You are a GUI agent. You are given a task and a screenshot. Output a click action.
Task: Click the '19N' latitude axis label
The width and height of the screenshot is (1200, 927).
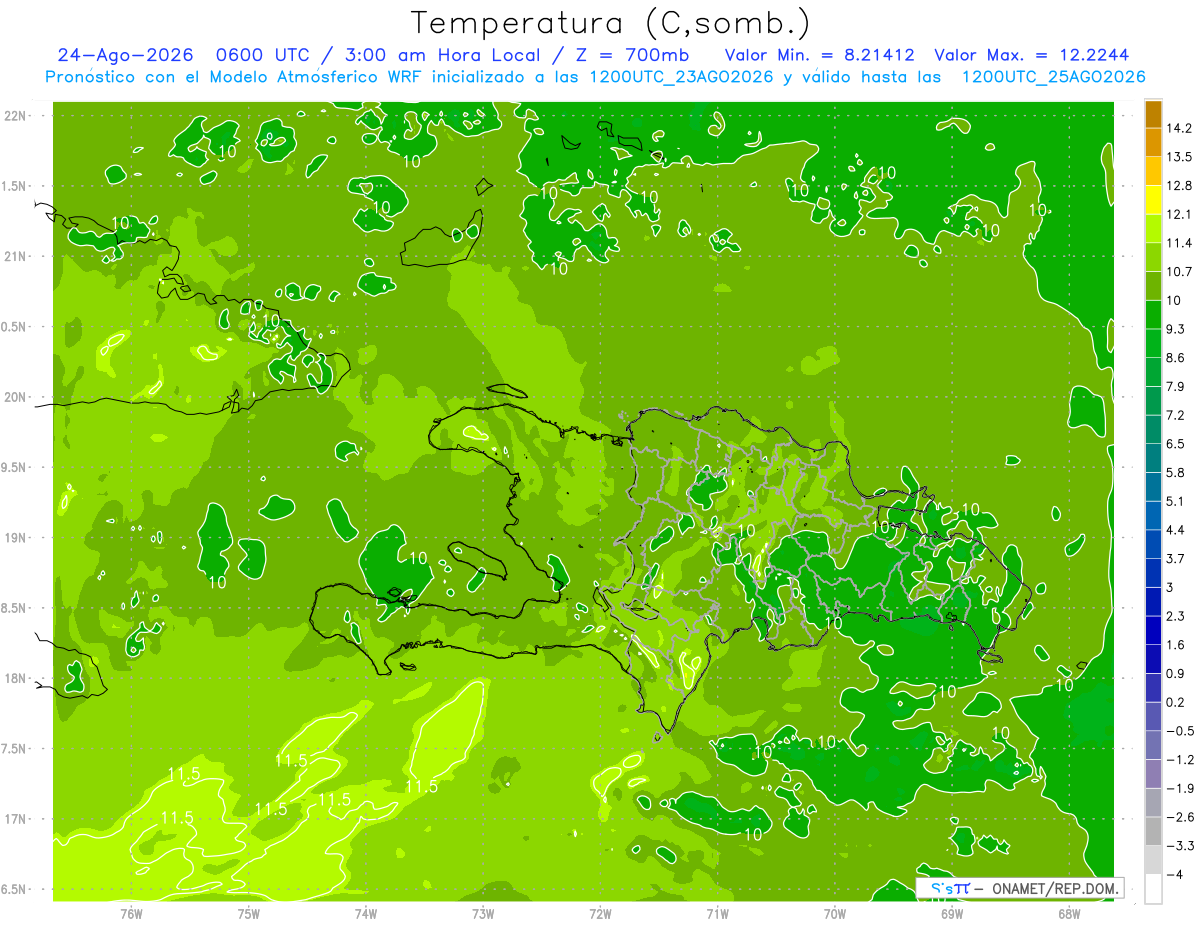pos(14,538)
